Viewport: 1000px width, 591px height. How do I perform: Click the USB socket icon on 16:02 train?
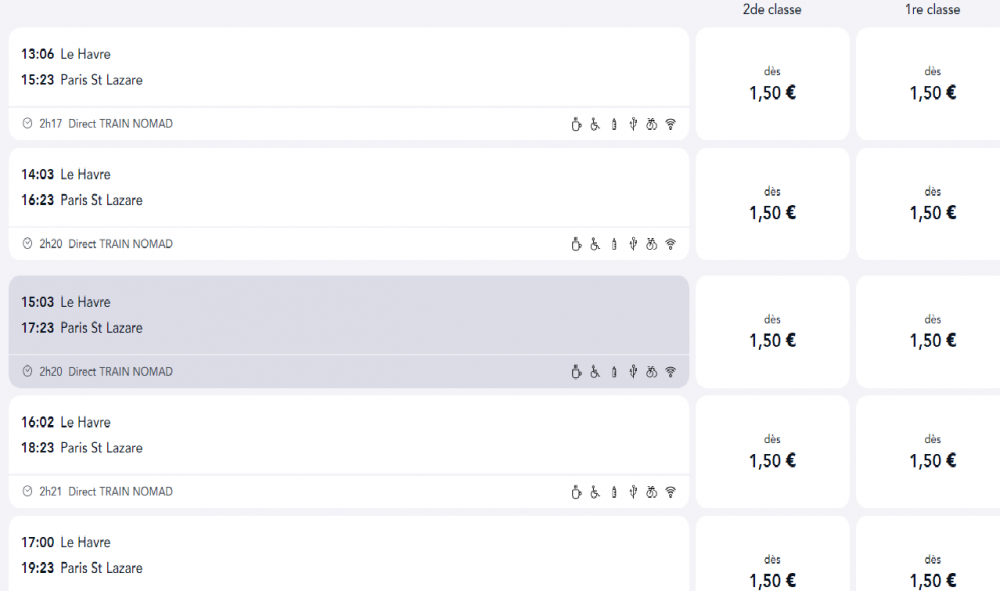point(633,492)
